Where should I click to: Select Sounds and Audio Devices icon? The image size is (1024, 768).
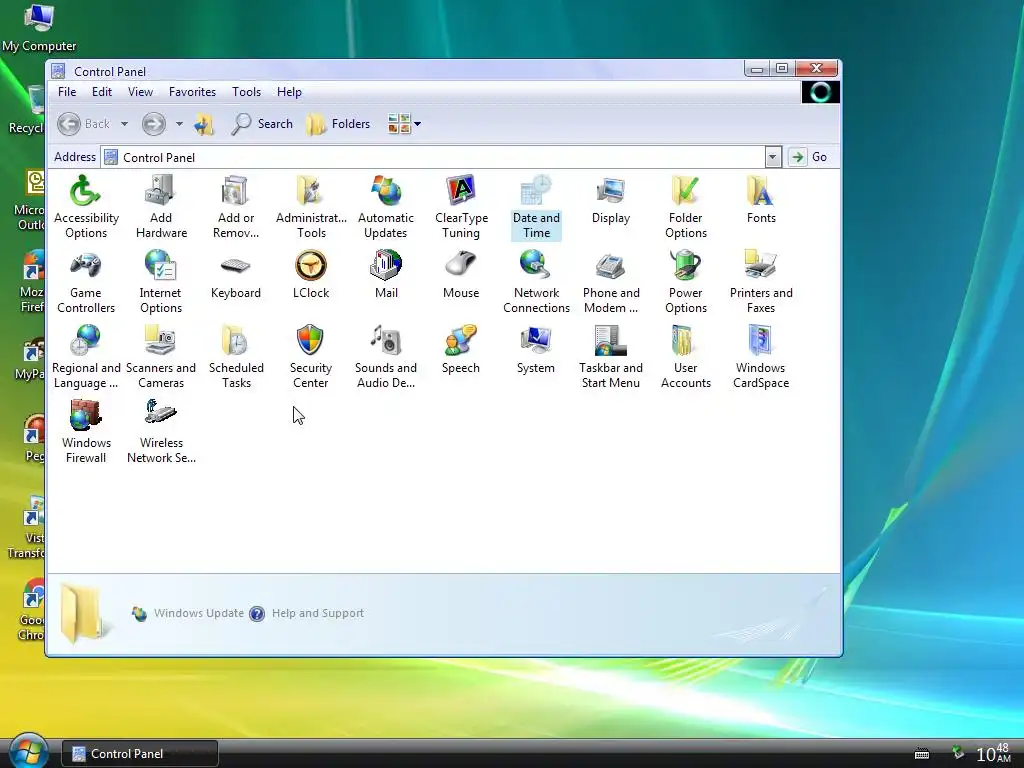point(386,357)
